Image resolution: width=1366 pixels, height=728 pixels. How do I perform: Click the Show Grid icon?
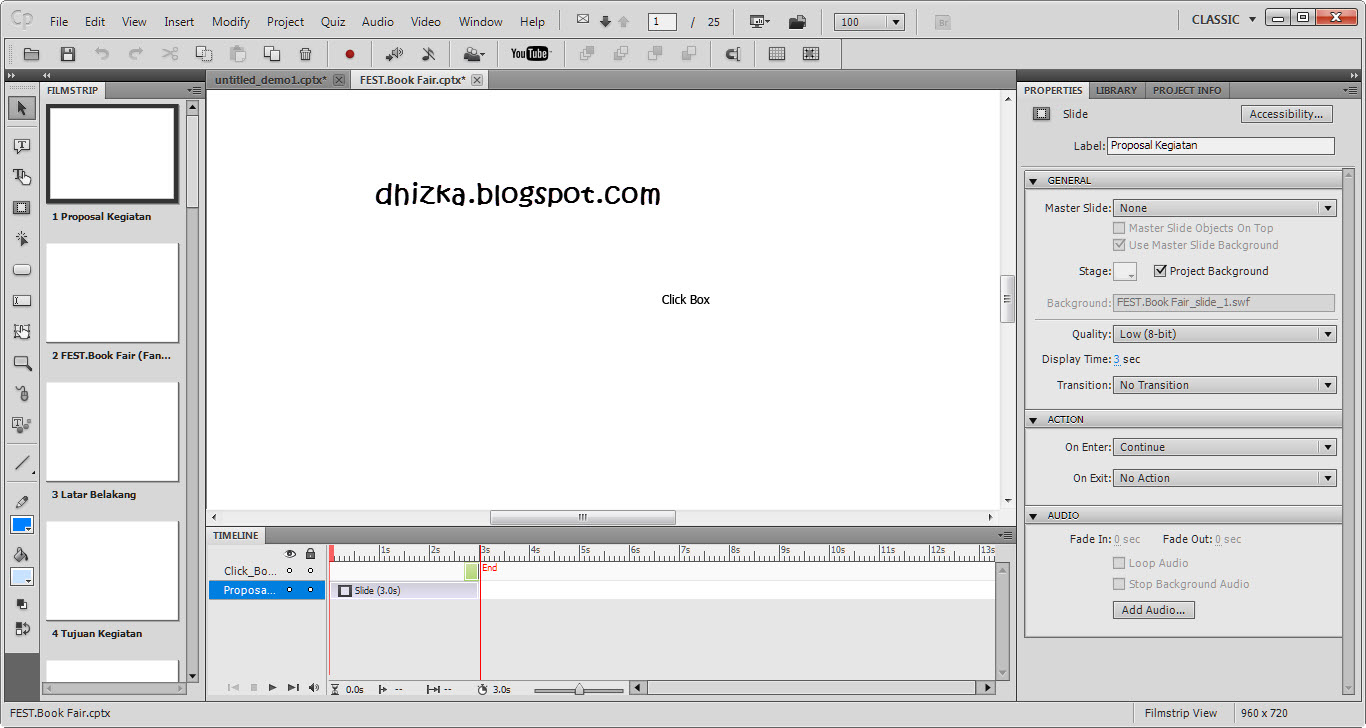click(777, 54)
